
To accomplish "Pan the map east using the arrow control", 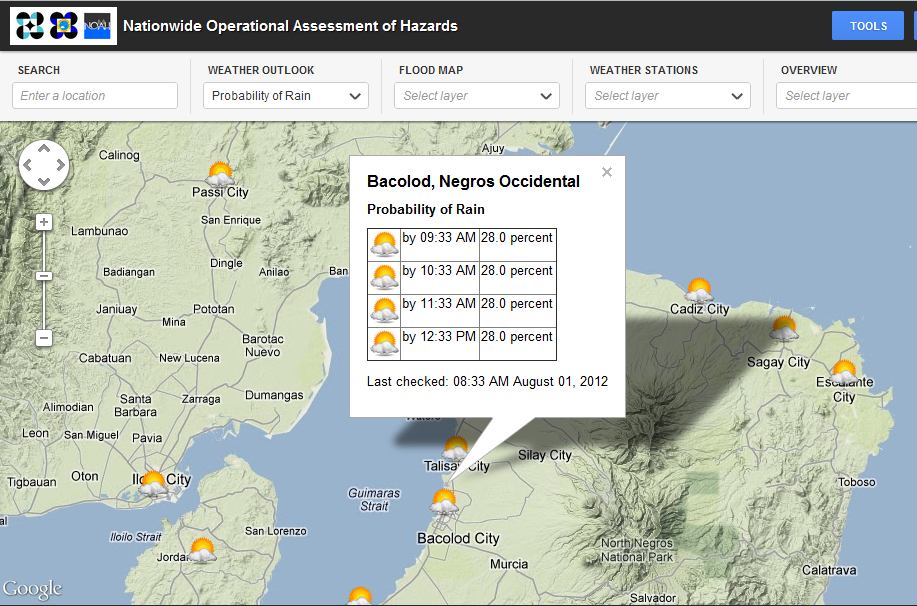I will point(60,166).
